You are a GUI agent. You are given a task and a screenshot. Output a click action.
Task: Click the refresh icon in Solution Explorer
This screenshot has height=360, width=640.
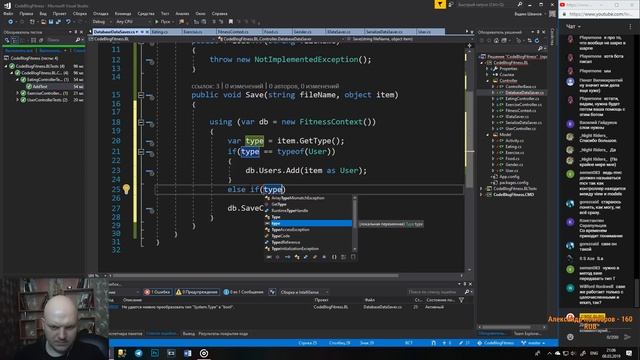pos(537,40)
